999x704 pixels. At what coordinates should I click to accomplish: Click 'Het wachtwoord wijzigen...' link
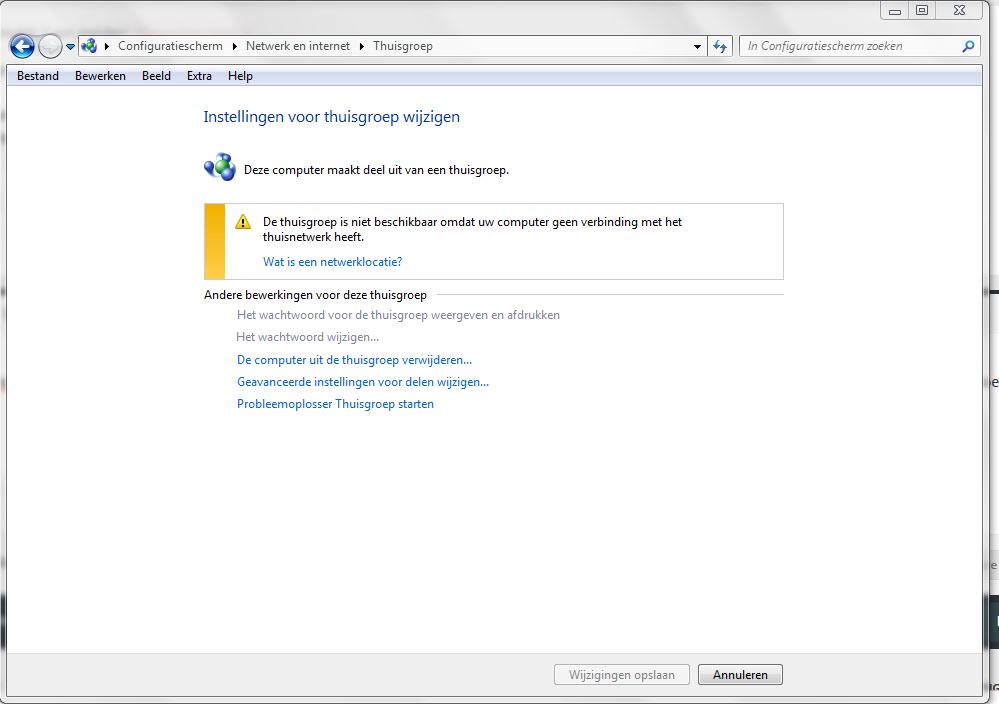(308, 337)
